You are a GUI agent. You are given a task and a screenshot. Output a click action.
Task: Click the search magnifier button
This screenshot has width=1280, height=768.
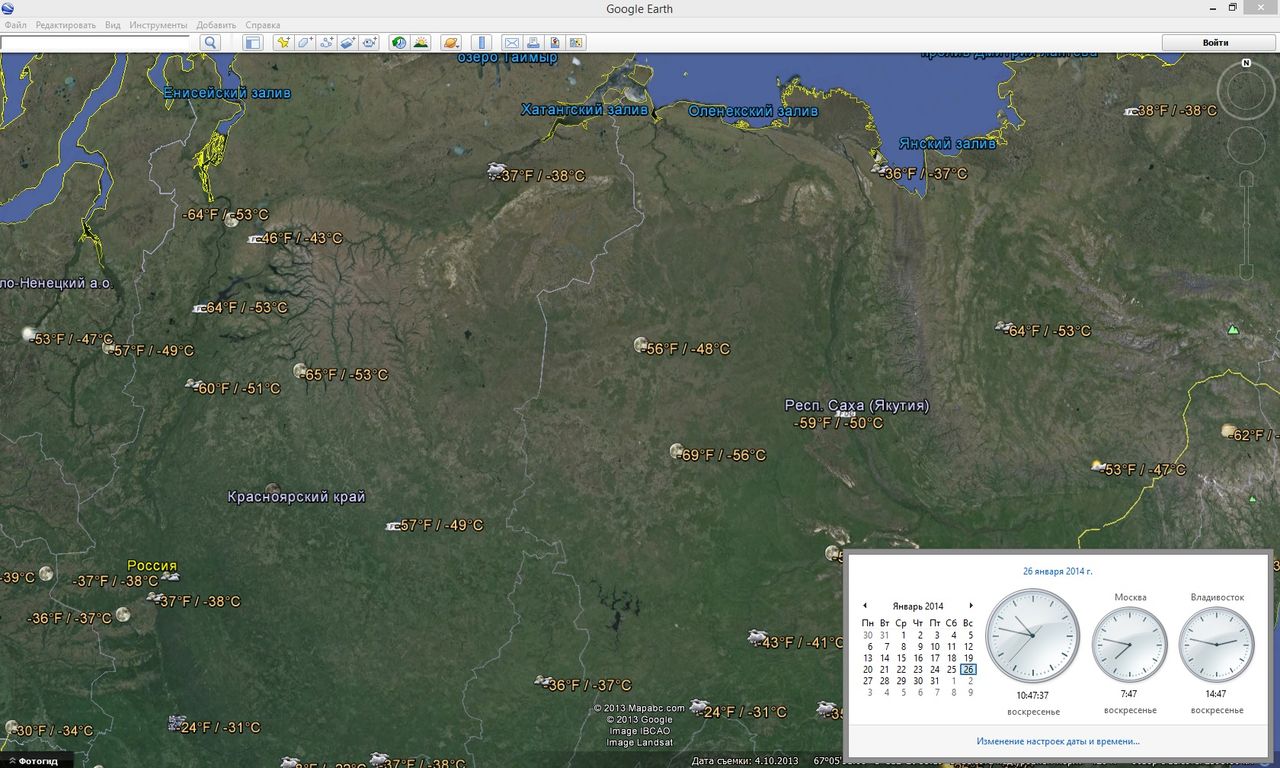(210, 42)
